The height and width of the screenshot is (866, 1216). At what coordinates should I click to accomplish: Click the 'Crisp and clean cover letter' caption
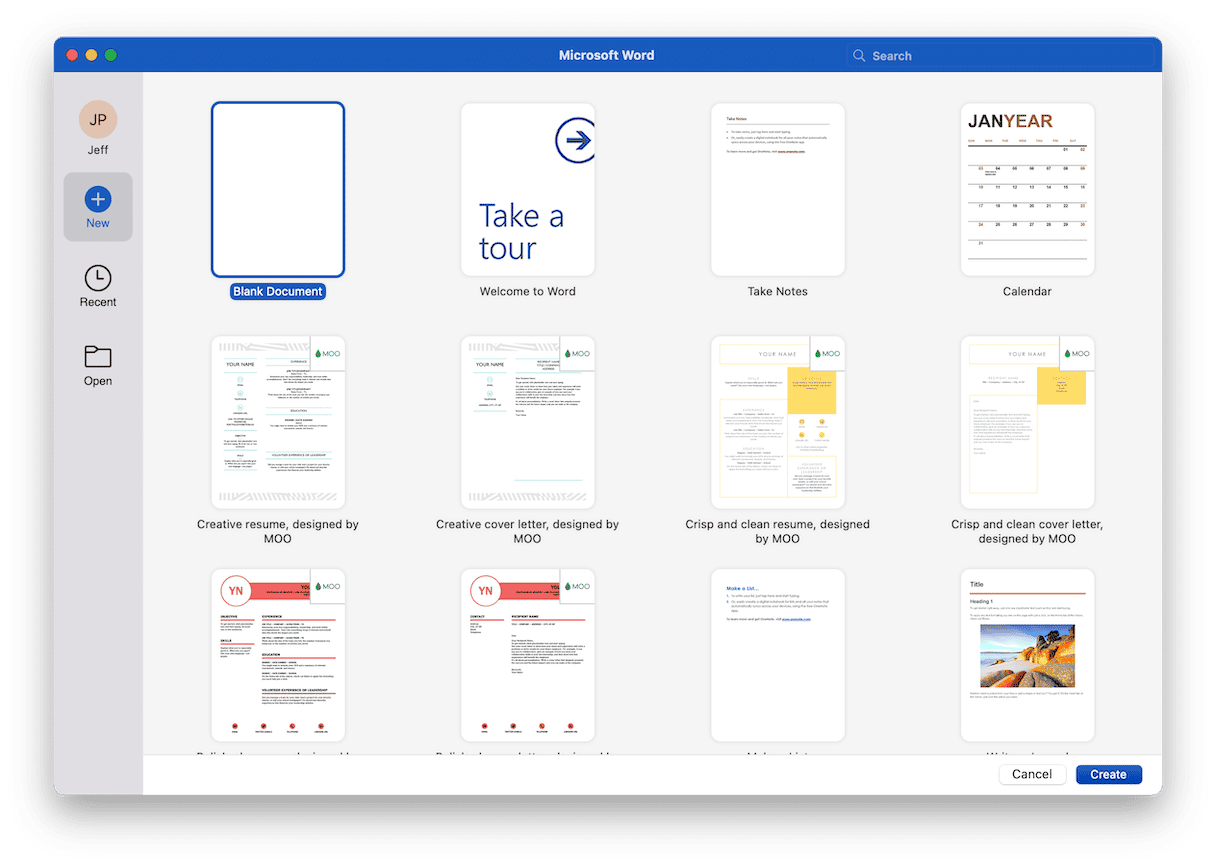(x=1028, y=531)
